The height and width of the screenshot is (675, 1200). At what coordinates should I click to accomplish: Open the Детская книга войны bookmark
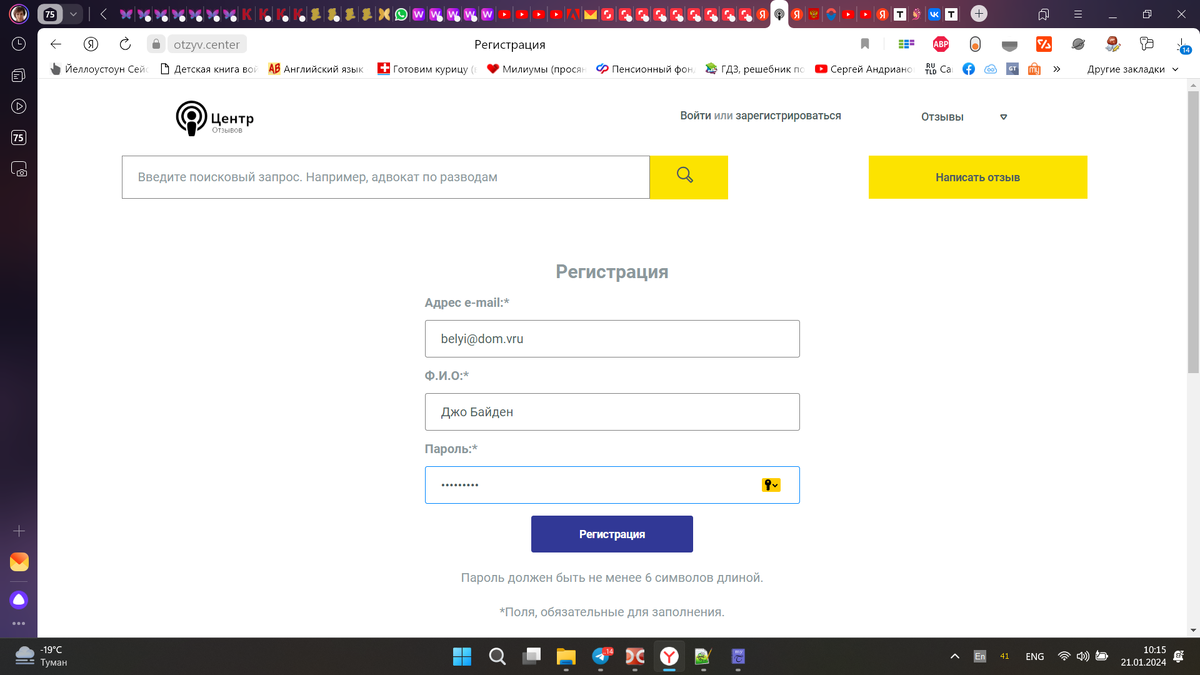click(208, 69)
